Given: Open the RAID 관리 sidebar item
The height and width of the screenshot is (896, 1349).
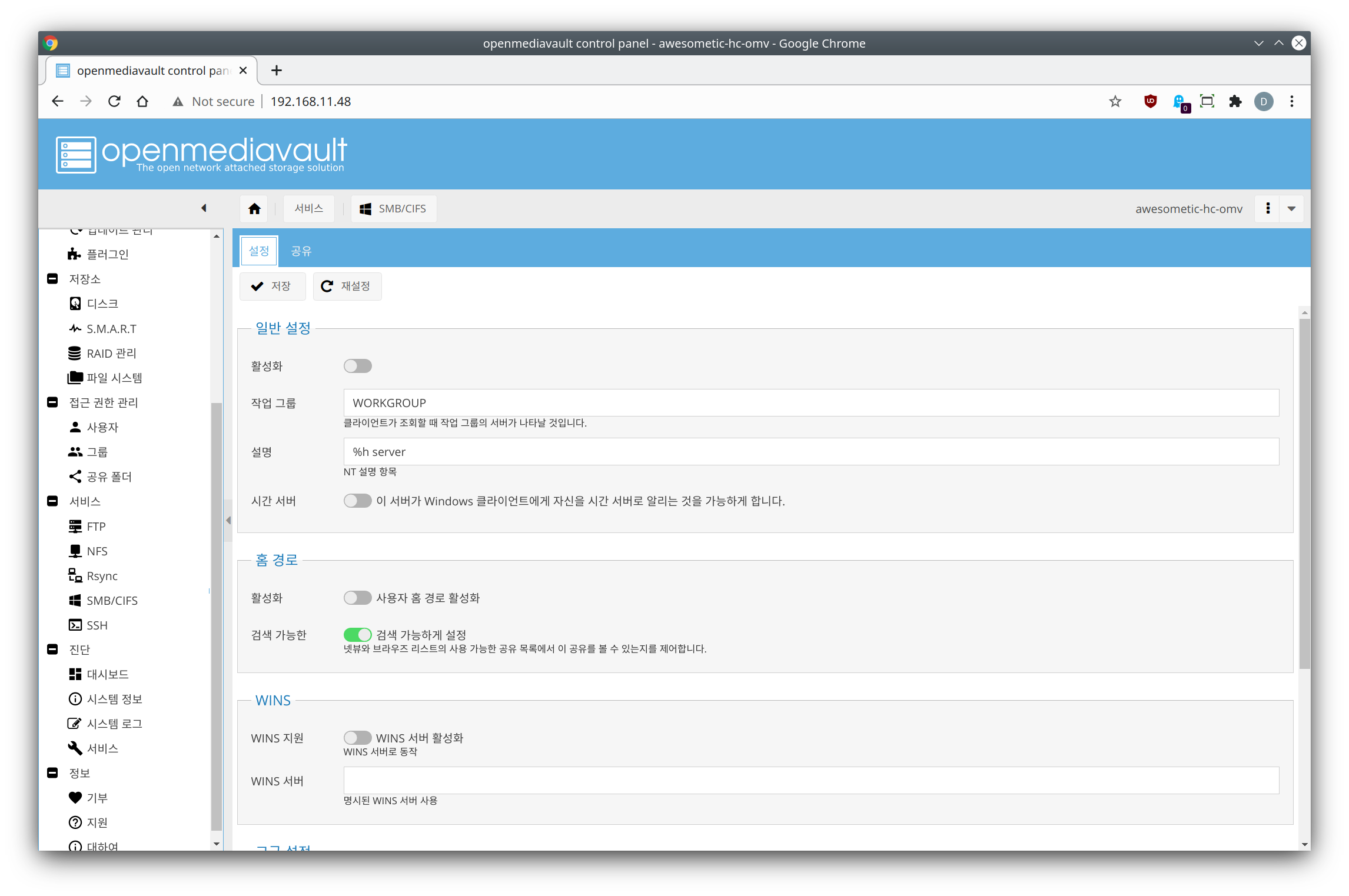Looking at the screenshot, I should (111, 353).
